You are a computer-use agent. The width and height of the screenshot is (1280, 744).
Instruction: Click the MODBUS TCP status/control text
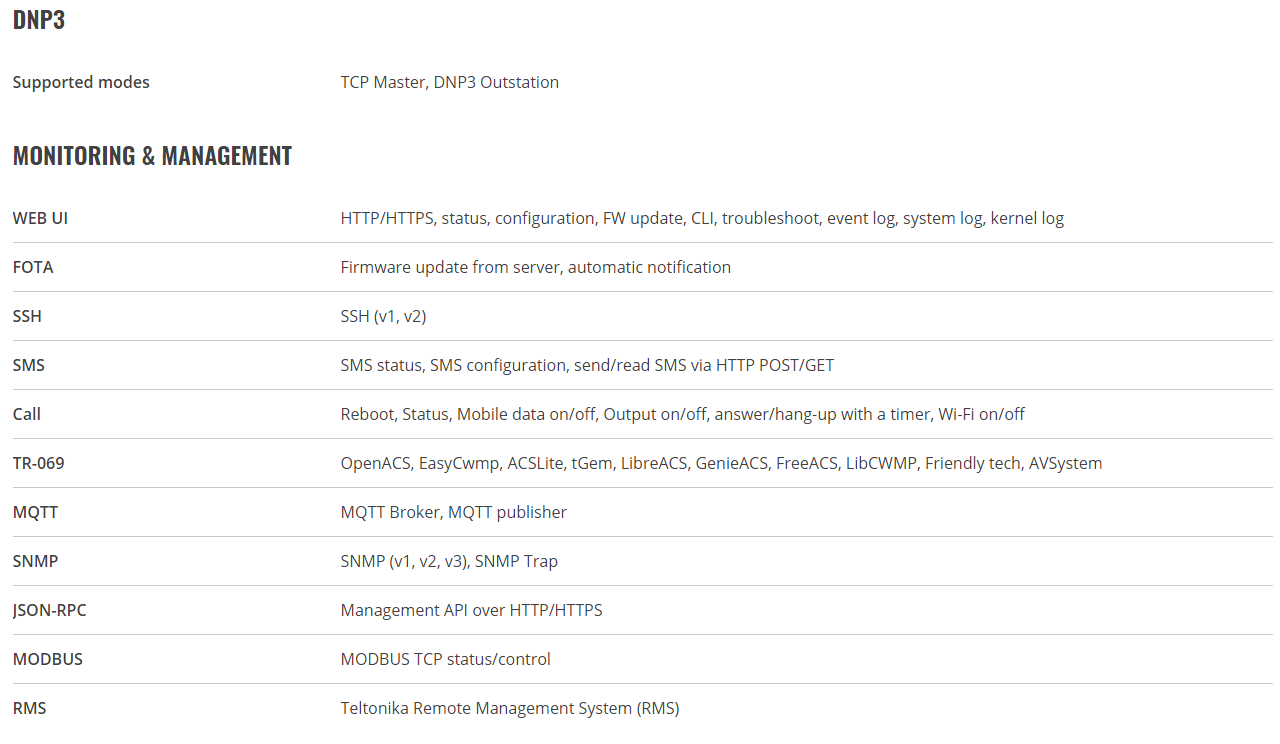pos(445,659)
